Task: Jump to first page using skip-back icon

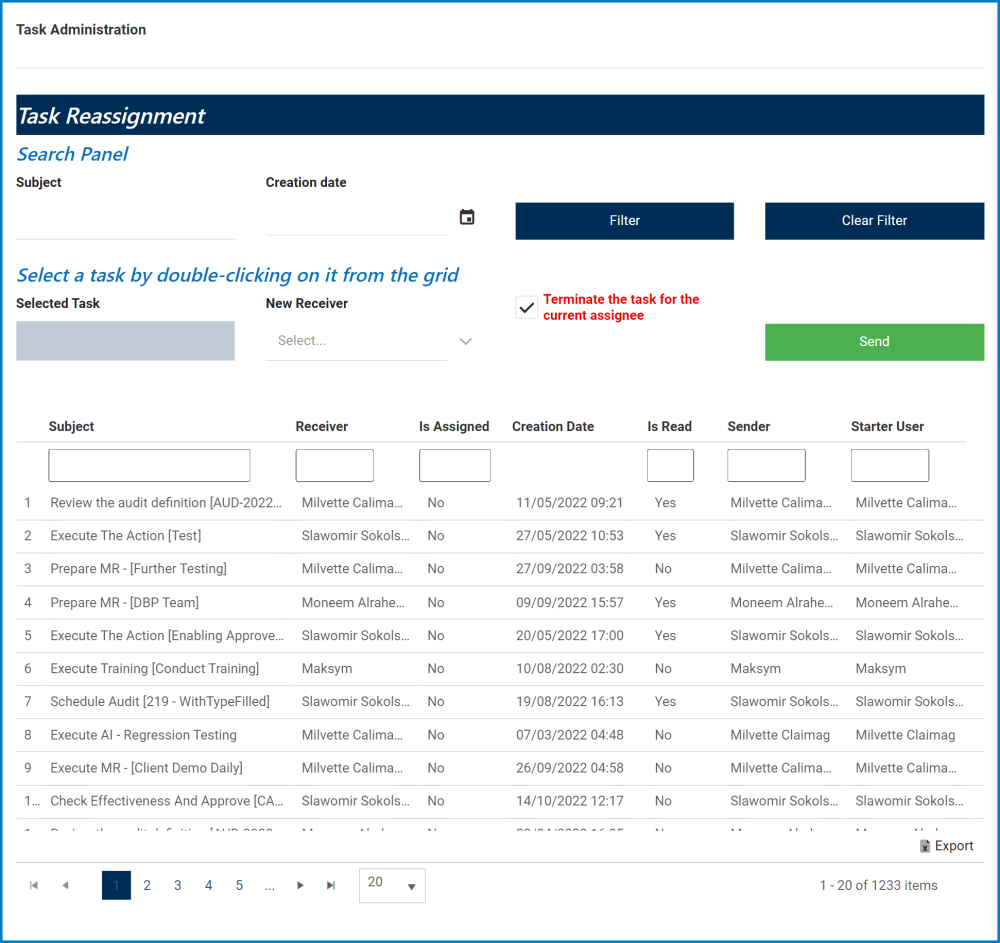Action: tap(33, 885)
